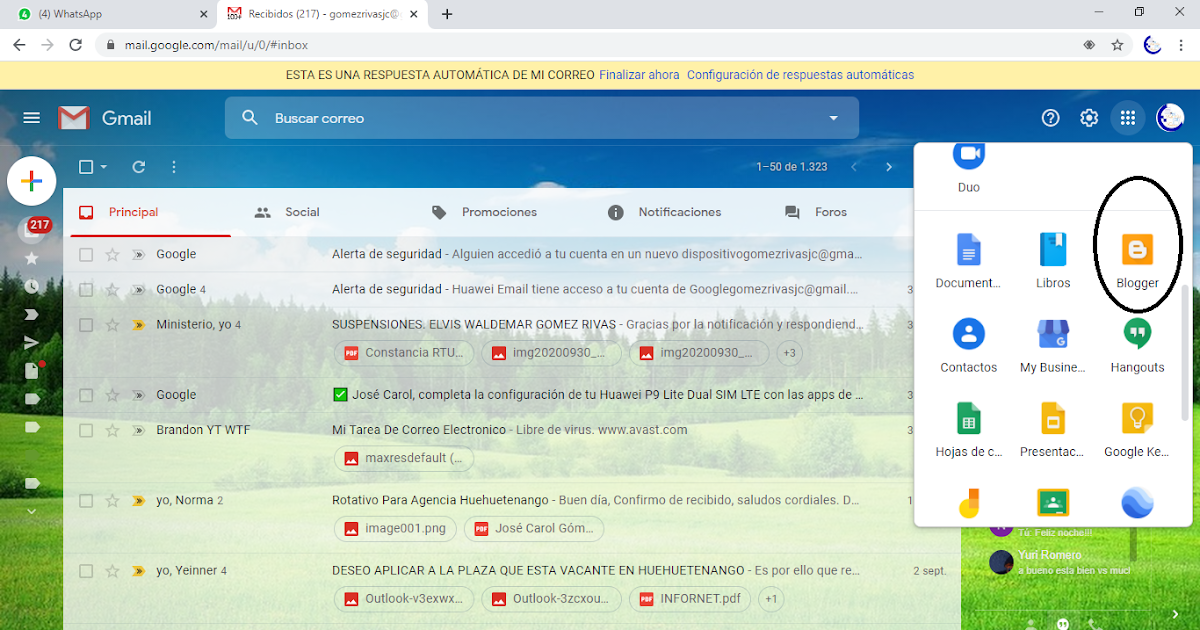Click the colorful Compose plus button
This screenshot has height=630, width=1200.
(x=31, y=181)
